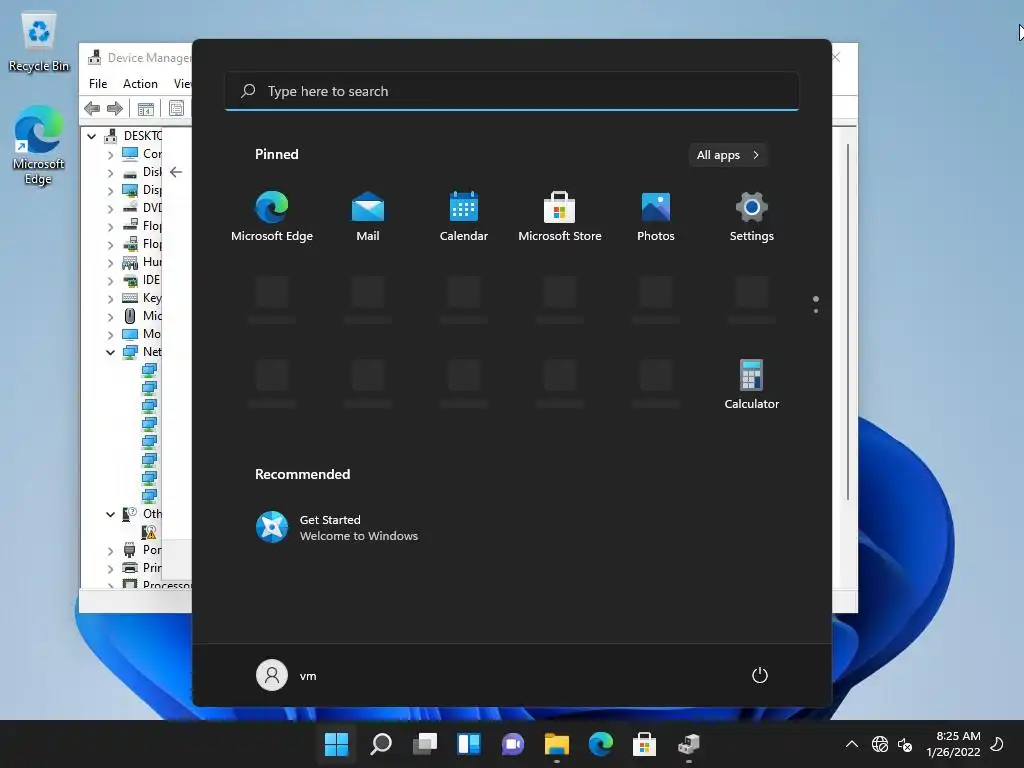Image resolution: width=1024 pixels, height=768 pixels.
Task: Click Device Manager vertical scrollbar
Action: 848,322
